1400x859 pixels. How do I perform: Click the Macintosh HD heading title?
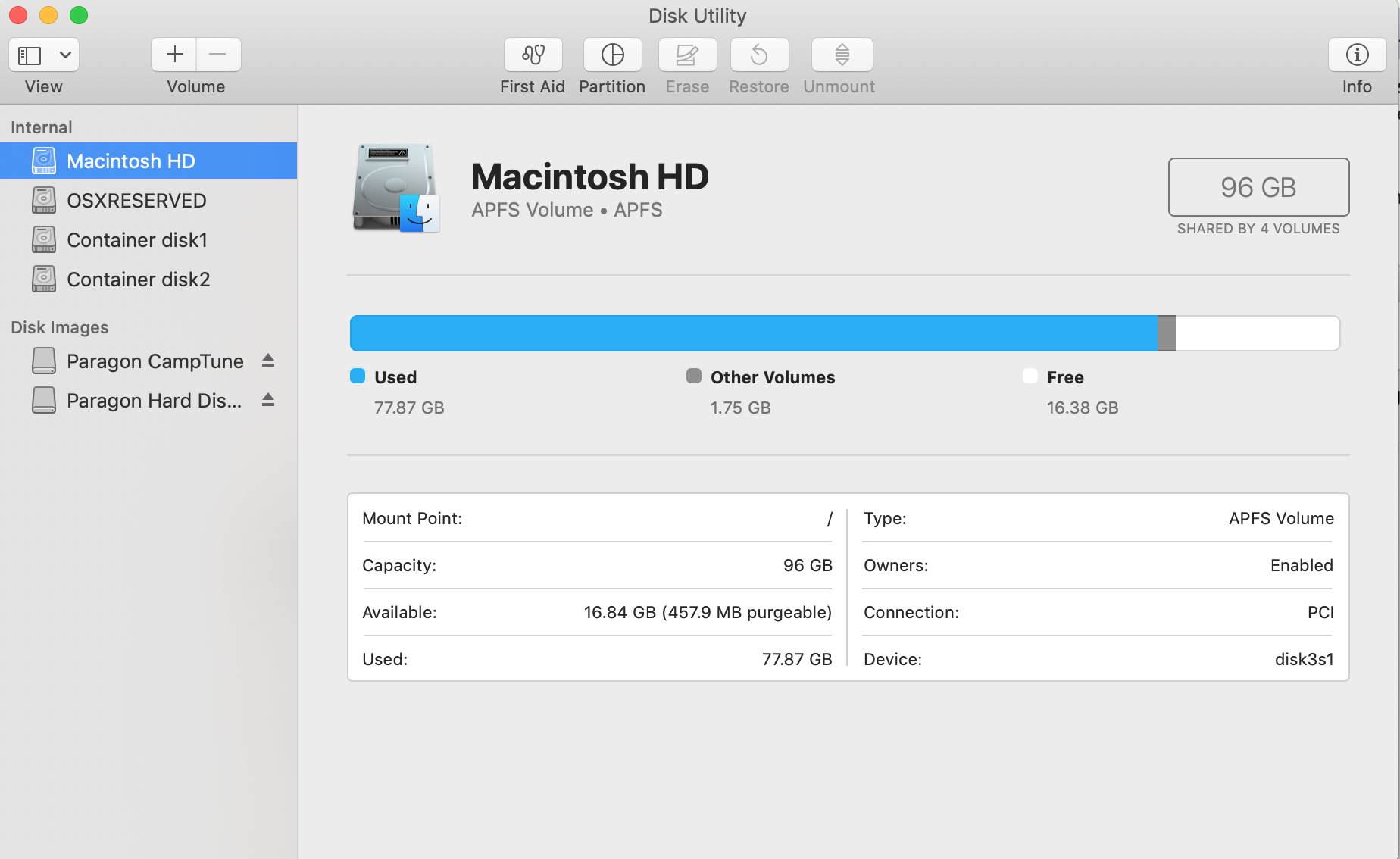(x=590, y=176)
